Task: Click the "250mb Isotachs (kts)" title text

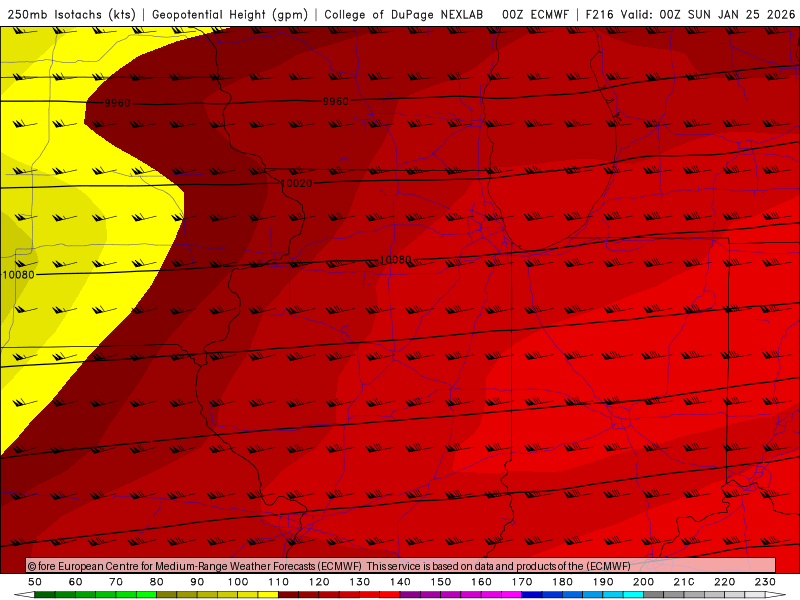Action: pyautogui.click(x=71, y=14)
